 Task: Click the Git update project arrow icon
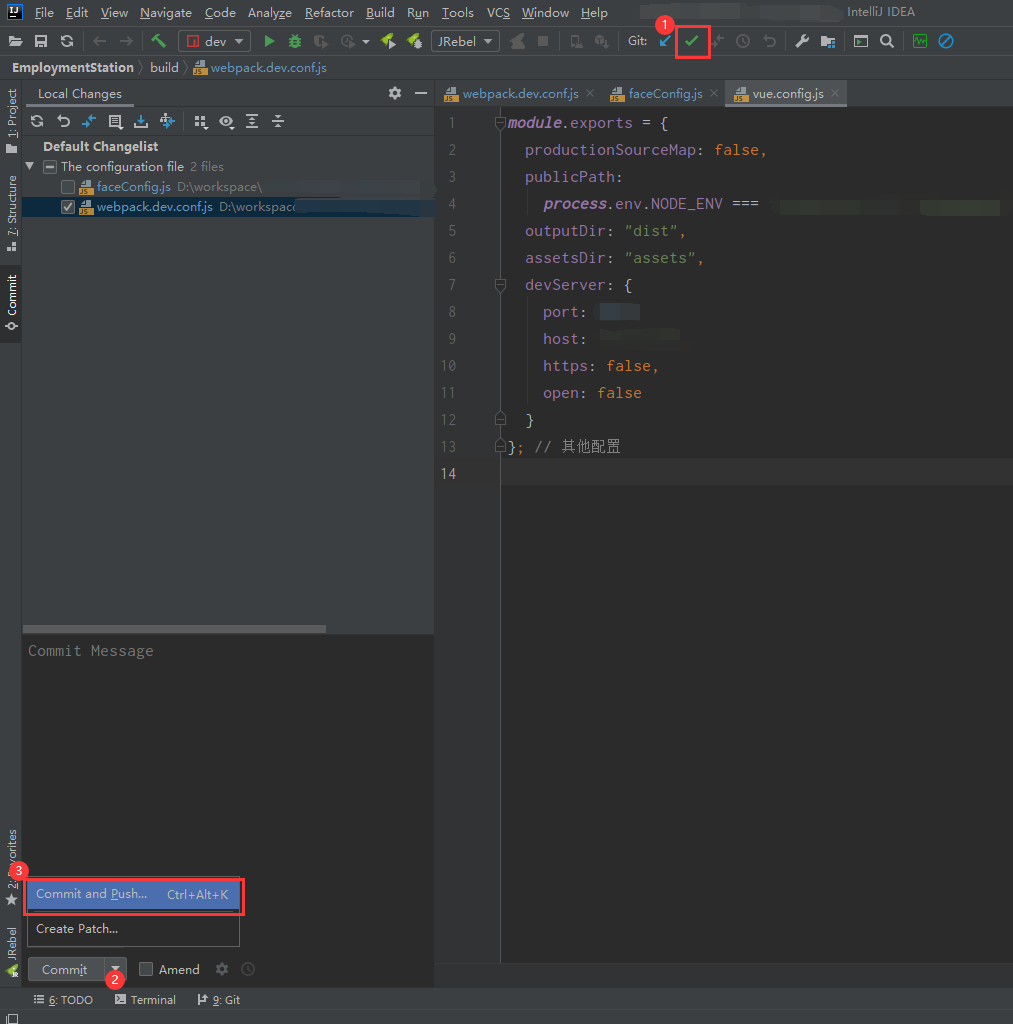coord(665,41)
